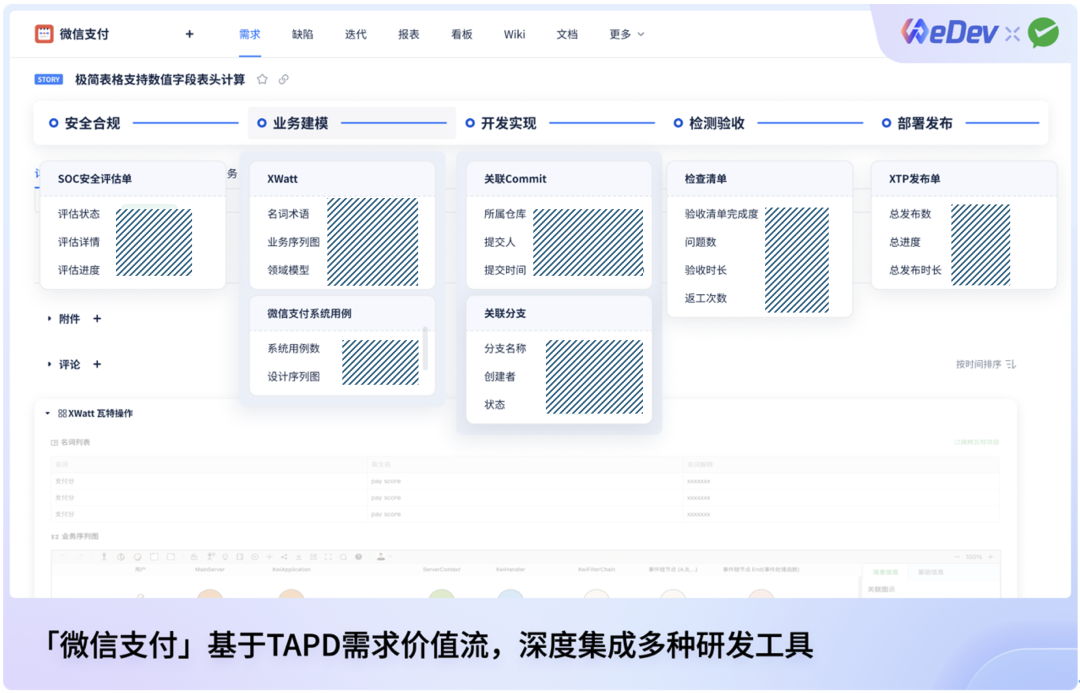Expand the 附件 section triangle

click(49, 318)
